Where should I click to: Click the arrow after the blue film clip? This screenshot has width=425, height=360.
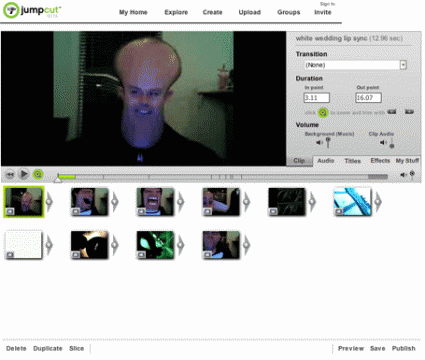[378, 202]
